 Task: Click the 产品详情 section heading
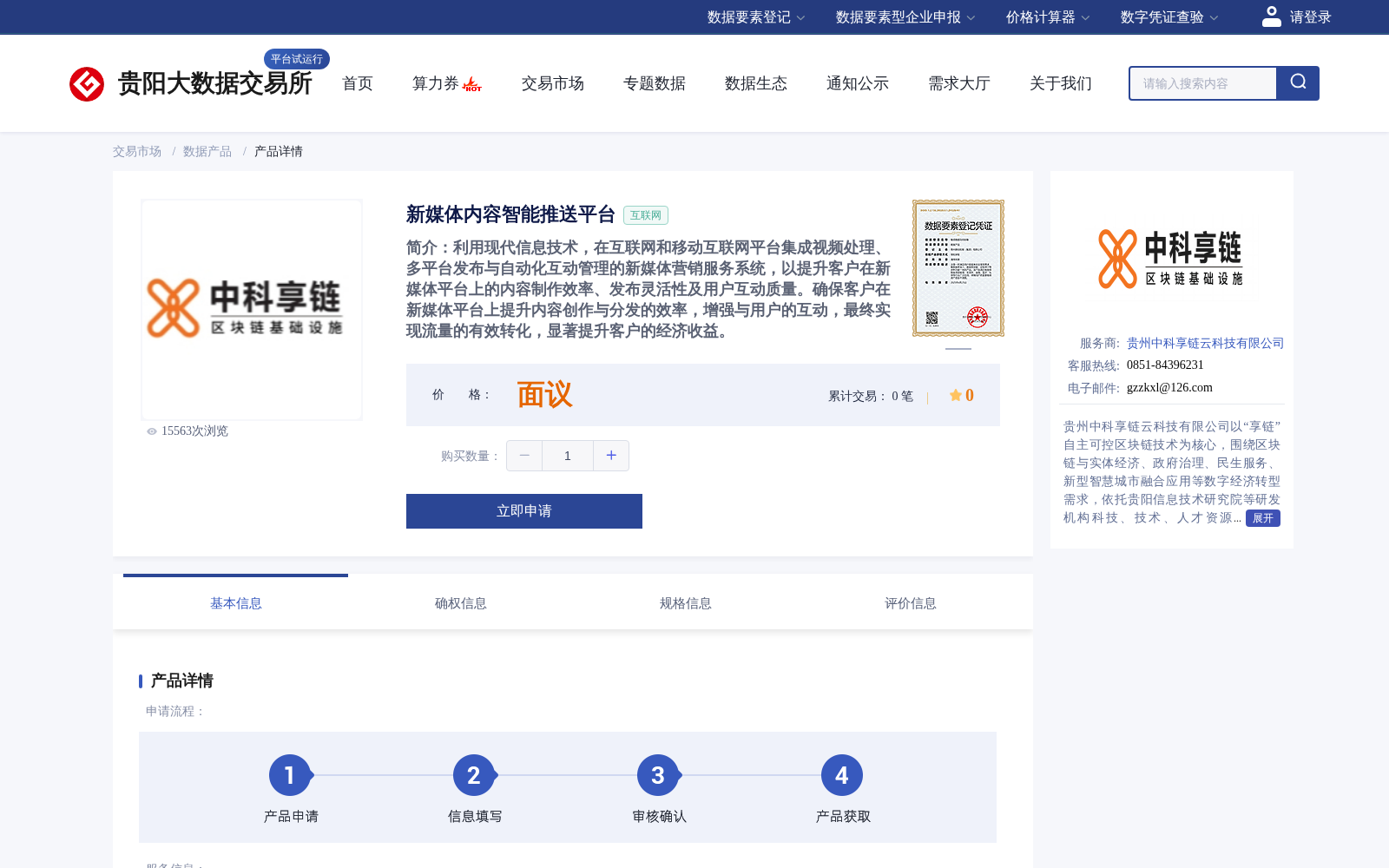tap(182, 681)
